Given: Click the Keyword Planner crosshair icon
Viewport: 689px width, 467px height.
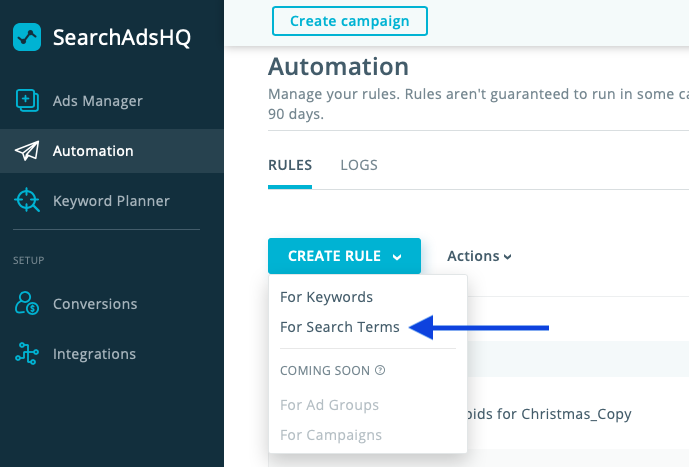Looking at the screenshot, I should (x=27, y=201).
